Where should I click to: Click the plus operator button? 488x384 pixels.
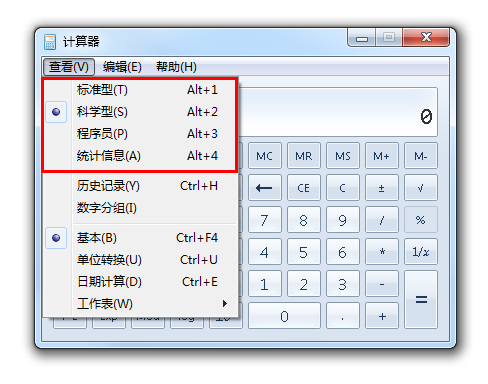[x=382, y=316]
